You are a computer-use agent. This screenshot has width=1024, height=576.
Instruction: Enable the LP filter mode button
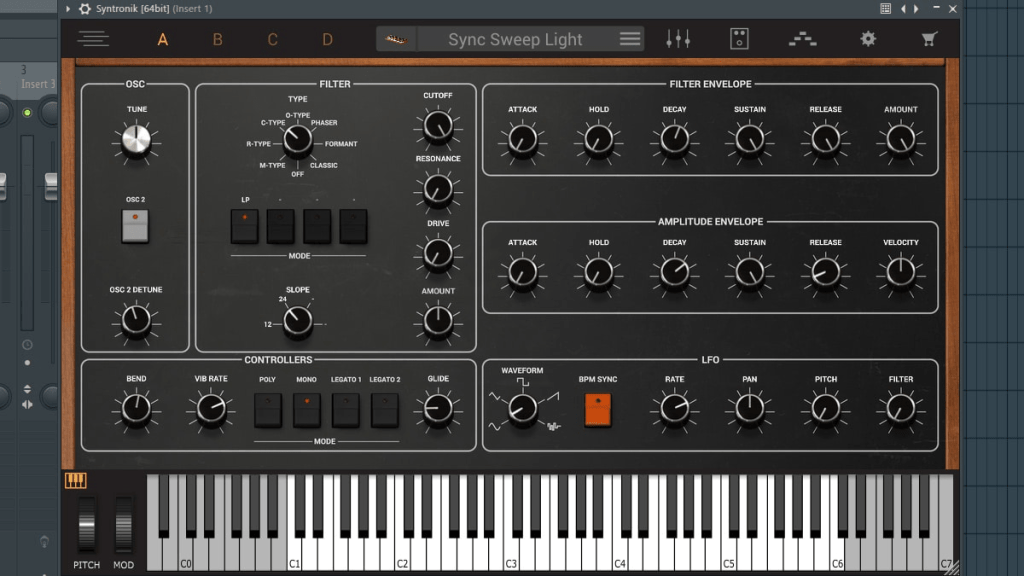244,226
